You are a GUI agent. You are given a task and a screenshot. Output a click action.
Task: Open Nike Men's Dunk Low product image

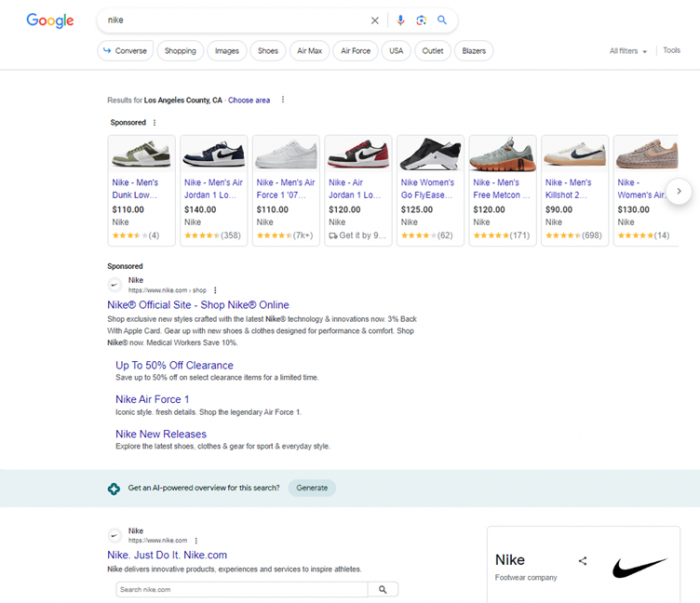pos(142,154)
